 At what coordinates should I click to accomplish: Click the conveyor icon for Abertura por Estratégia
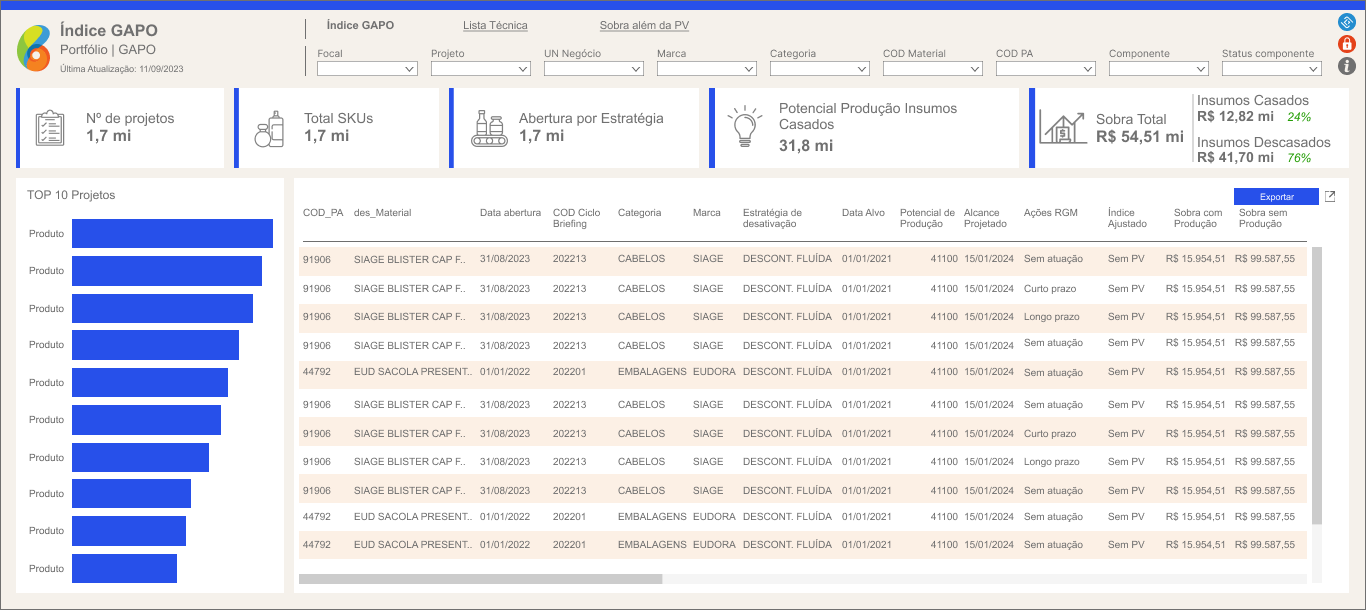[489, 128]
